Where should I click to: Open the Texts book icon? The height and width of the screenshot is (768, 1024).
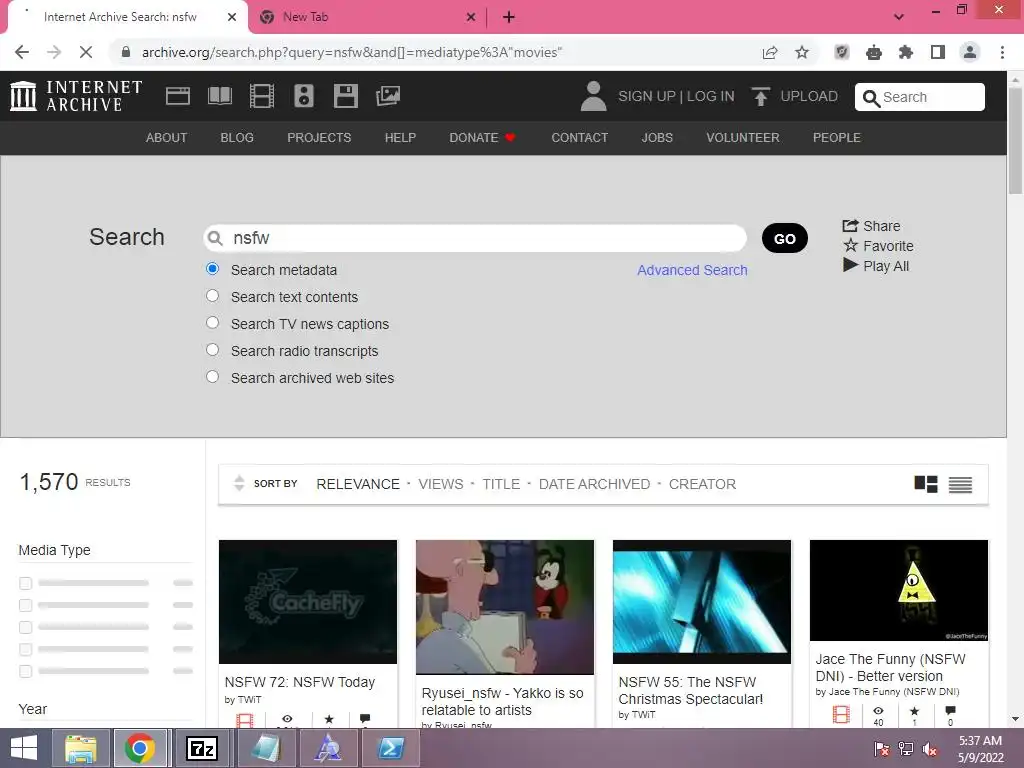pos(219,96)
